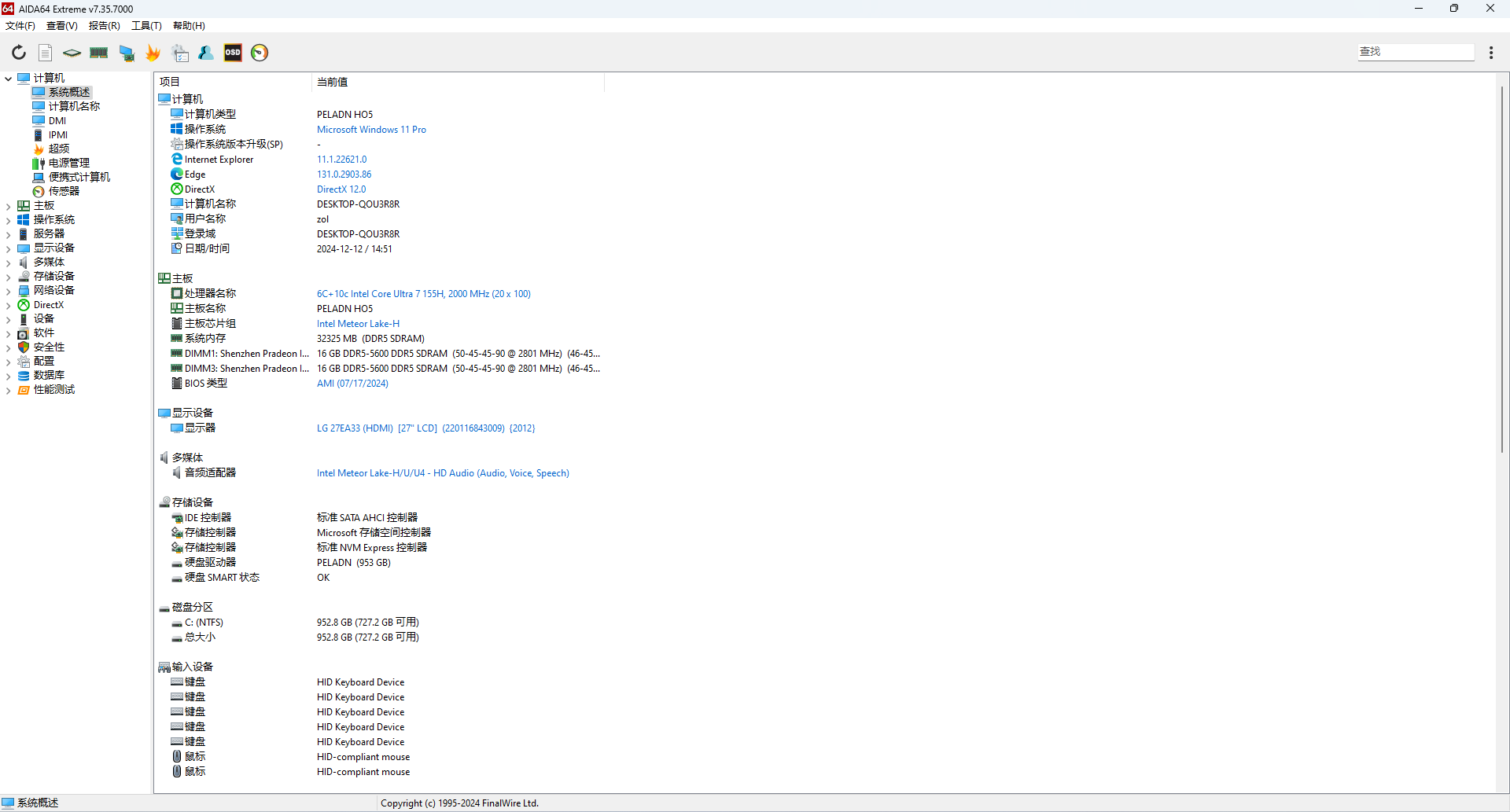Open the 帮助(H) menu
1510x812 pixels.
189,26
